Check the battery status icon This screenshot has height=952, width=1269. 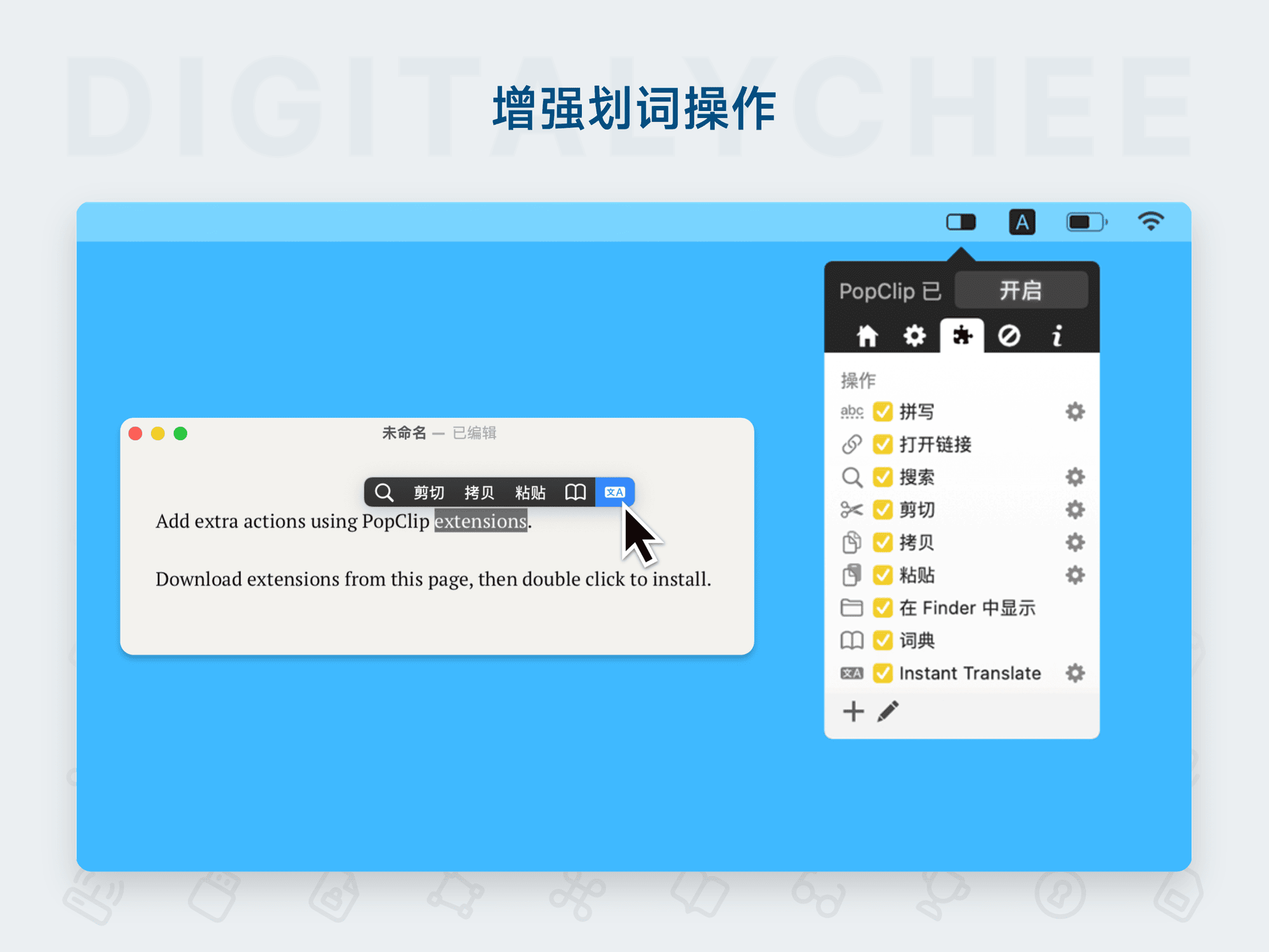point(1087,222)
